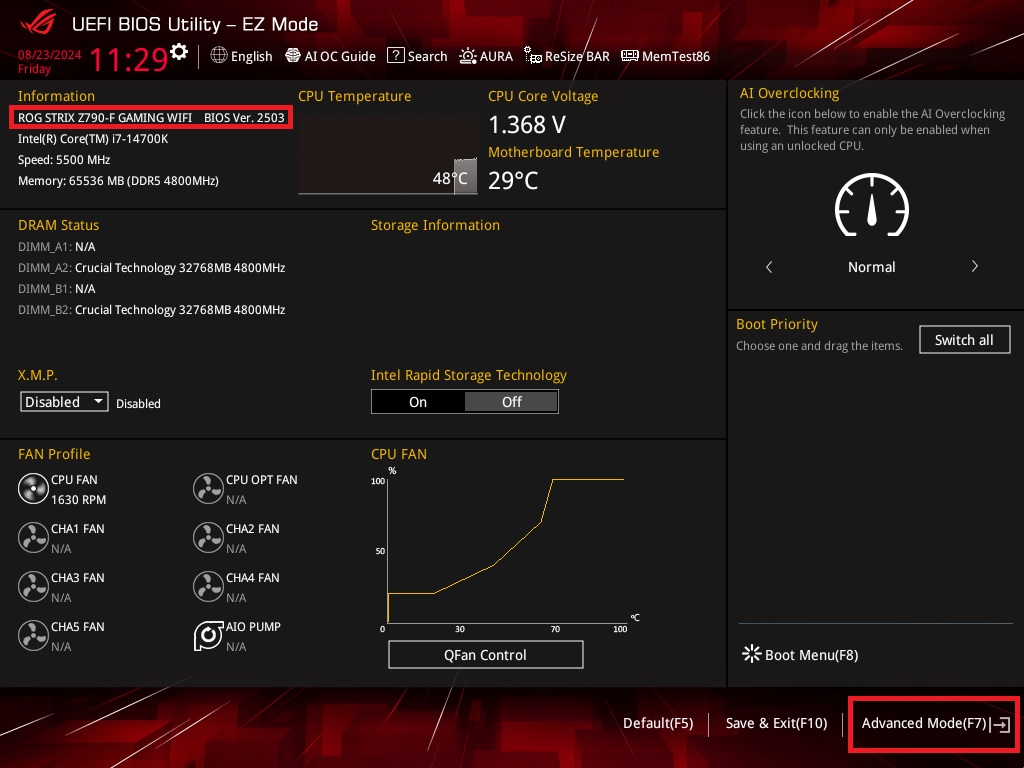
Task: Select the CHA3 FAN icon
Action: click(33, 586)
